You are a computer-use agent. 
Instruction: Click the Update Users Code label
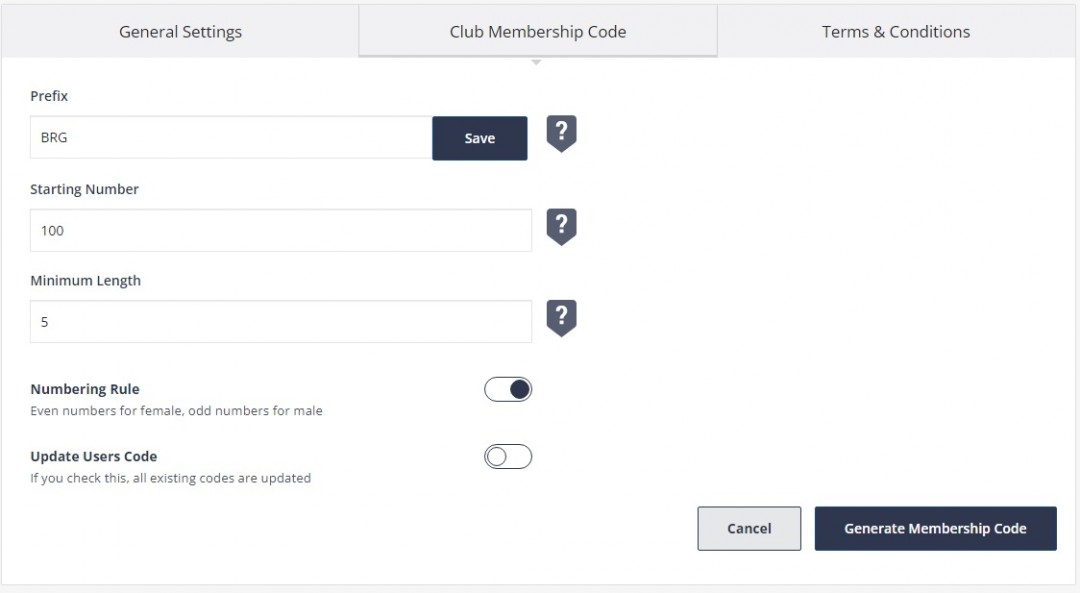94,457
